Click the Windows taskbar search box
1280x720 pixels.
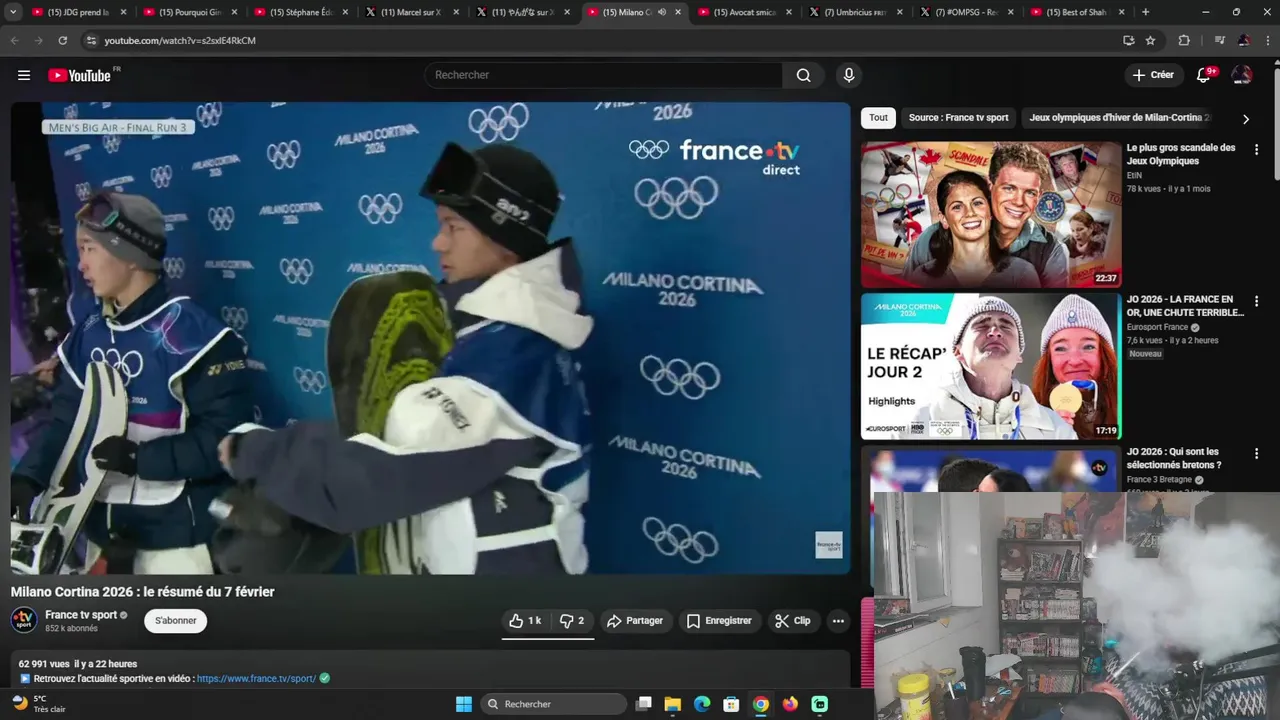tap(553, 704)
